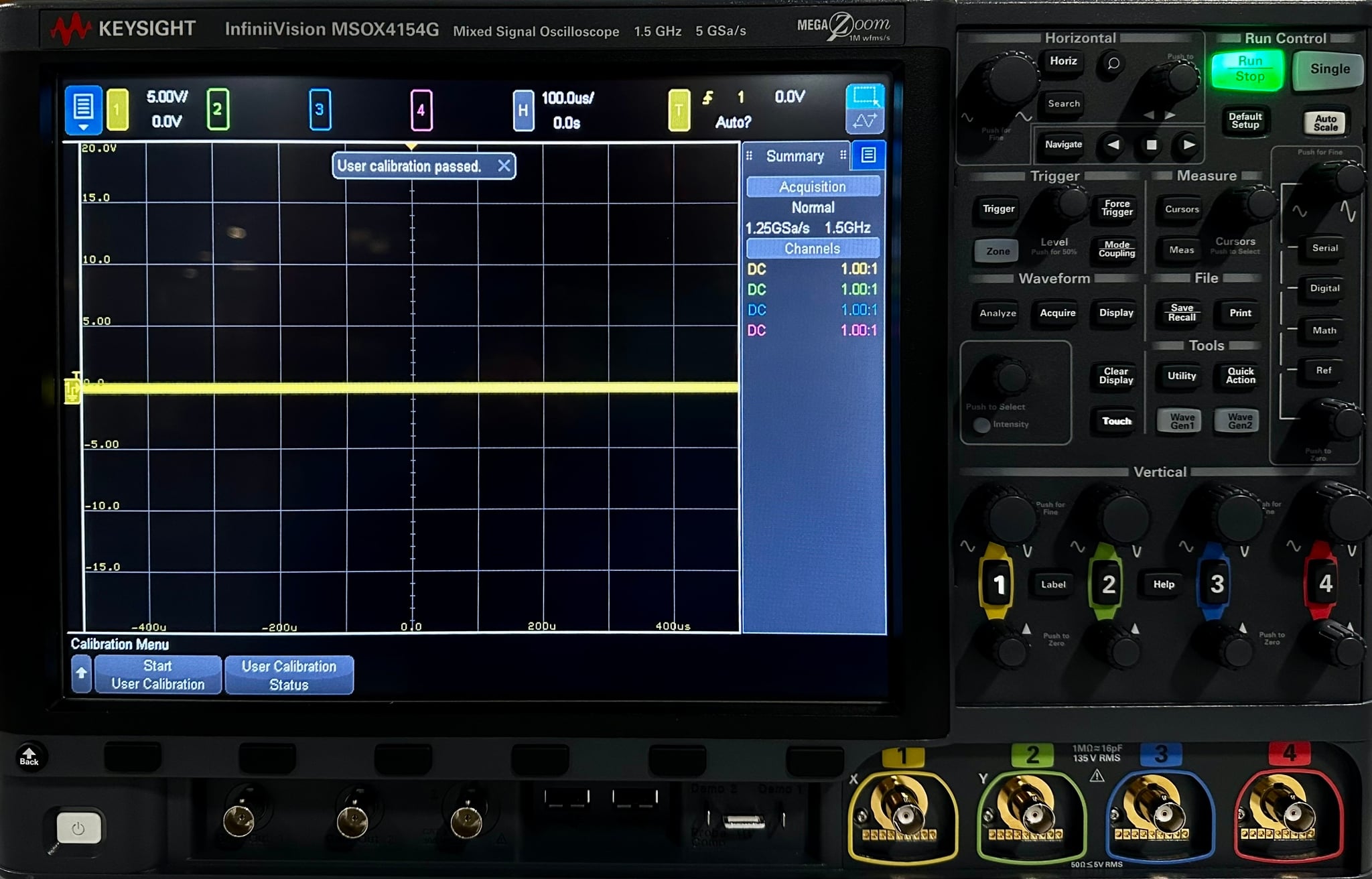The height and width of the screenshot is (879, 1372).
Task: Tap the Auto? trigger mode text
Action: (x=733, y=122)
